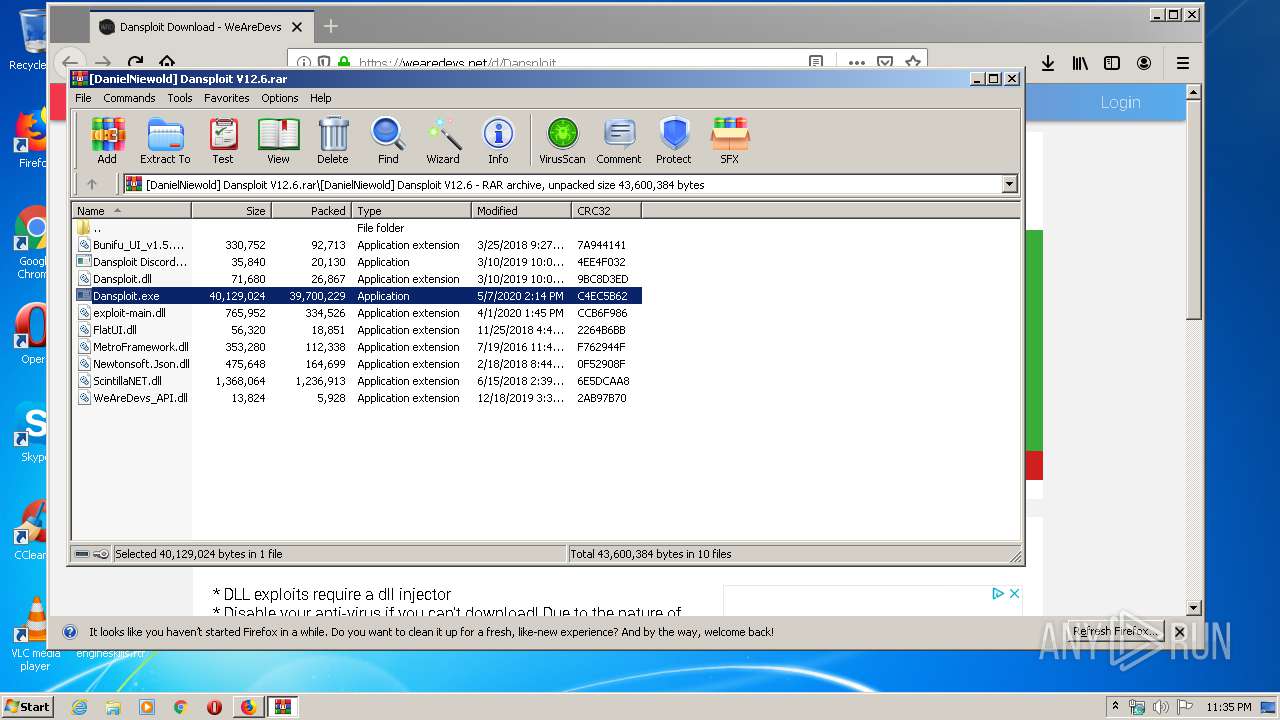Click the 11:35 PM clock in the taskbar
Viewport: 1280px width, 720px height.
click(1229, 707)
